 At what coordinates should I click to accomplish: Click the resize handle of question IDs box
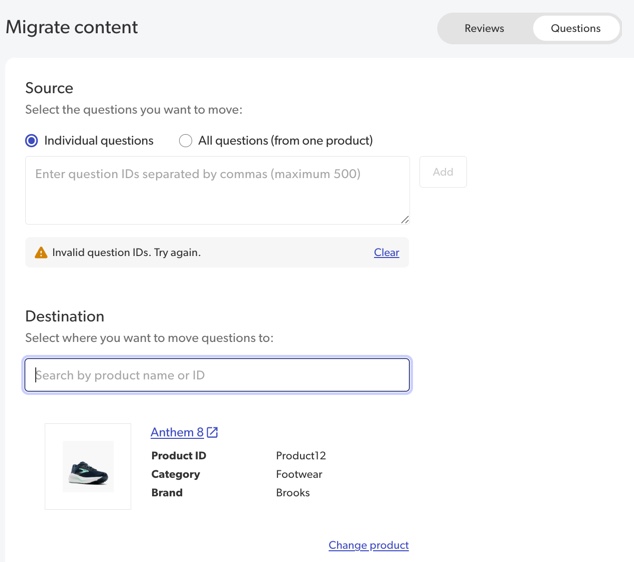coord(405,220)
